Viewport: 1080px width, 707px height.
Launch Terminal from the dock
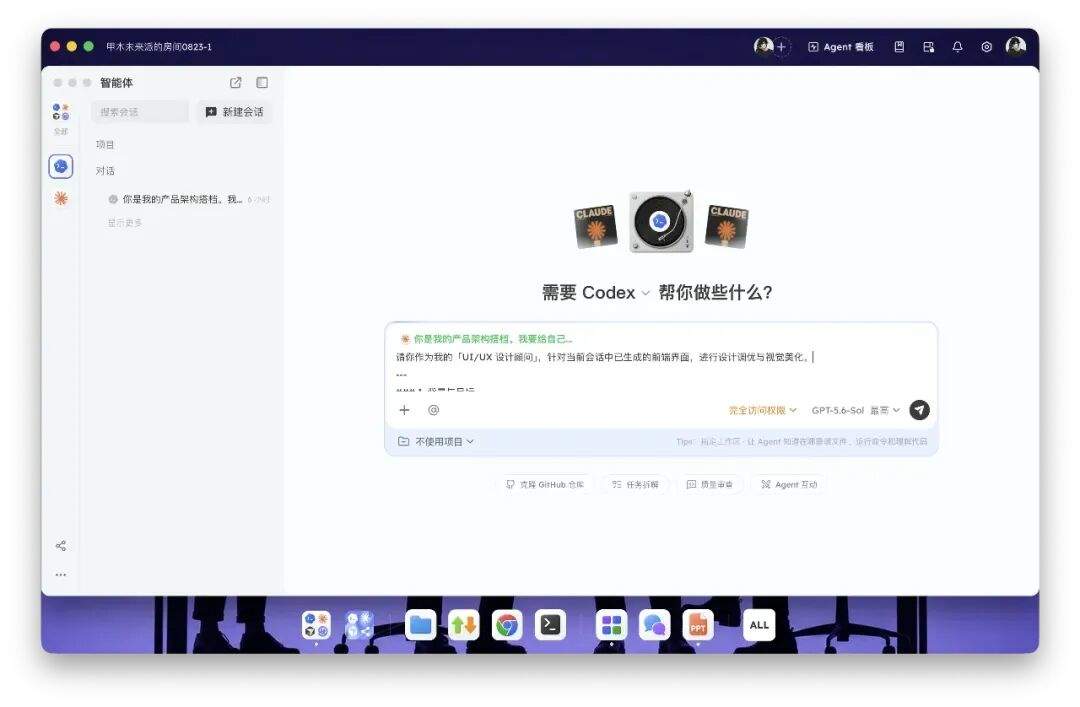coord(550,626)
